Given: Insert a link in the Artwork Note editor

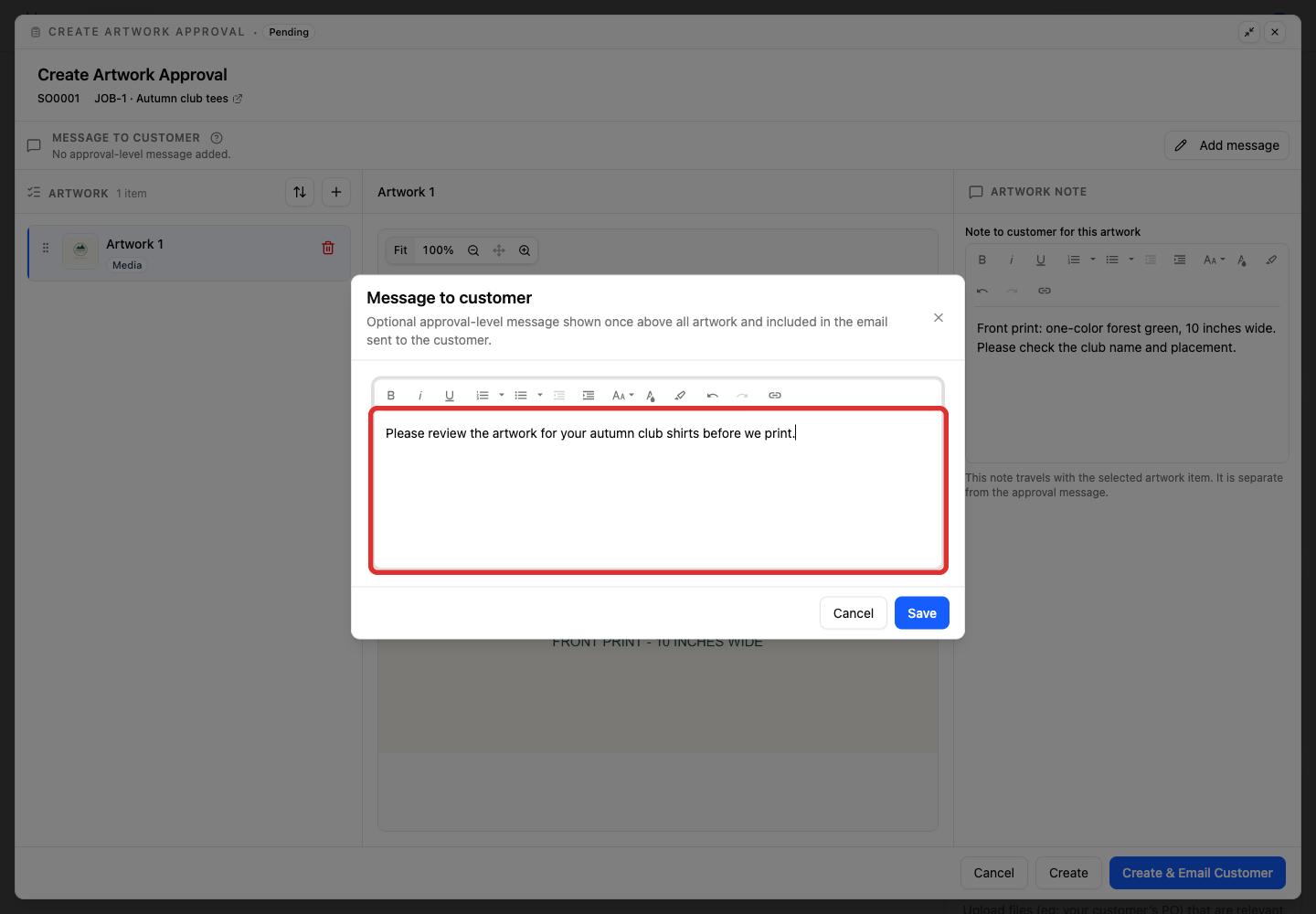Looking at the screenshot, I should (x=1045, y=291).
